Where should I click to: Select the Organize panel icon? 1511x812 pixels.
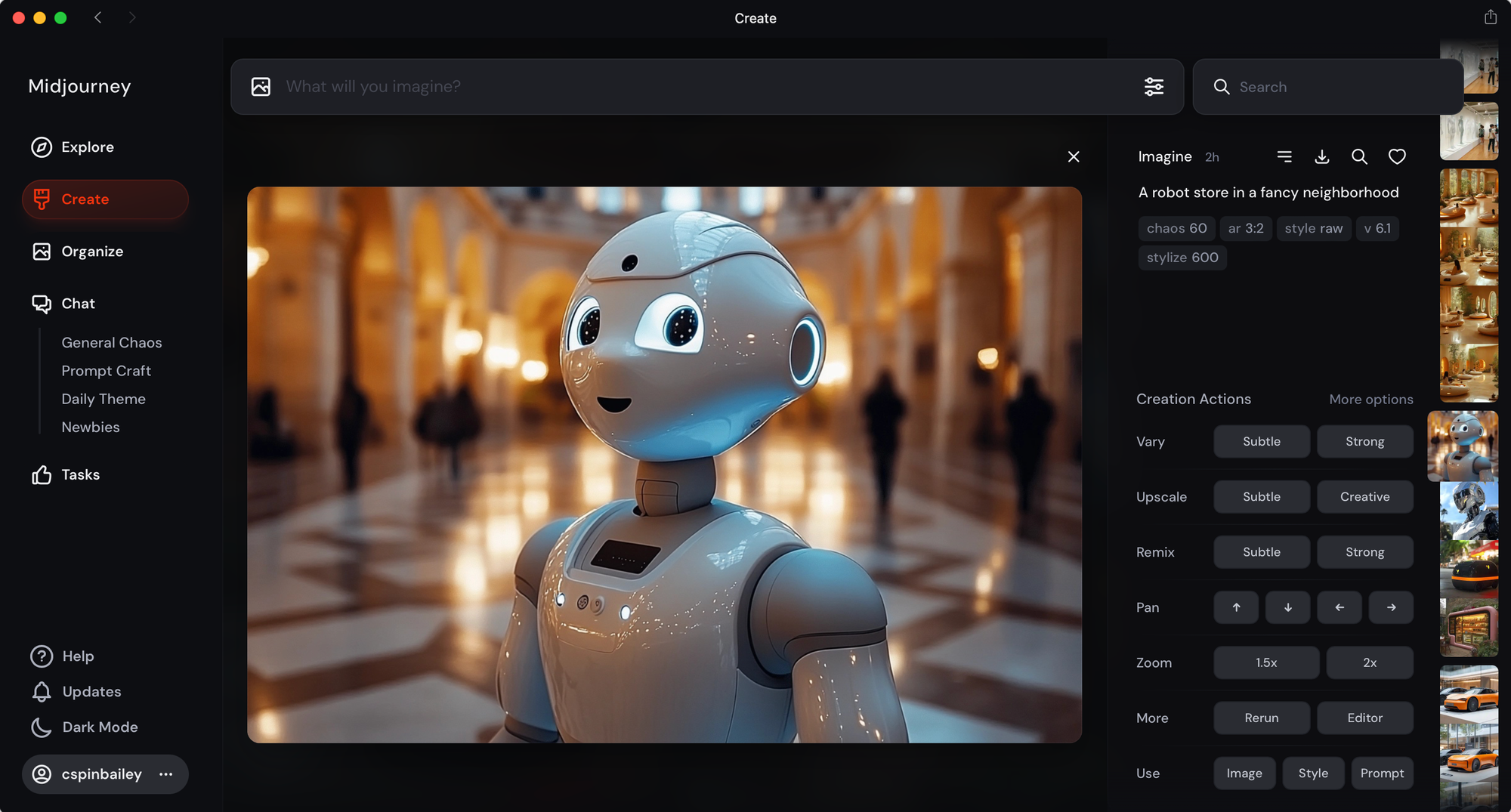(x=42, y=251)
